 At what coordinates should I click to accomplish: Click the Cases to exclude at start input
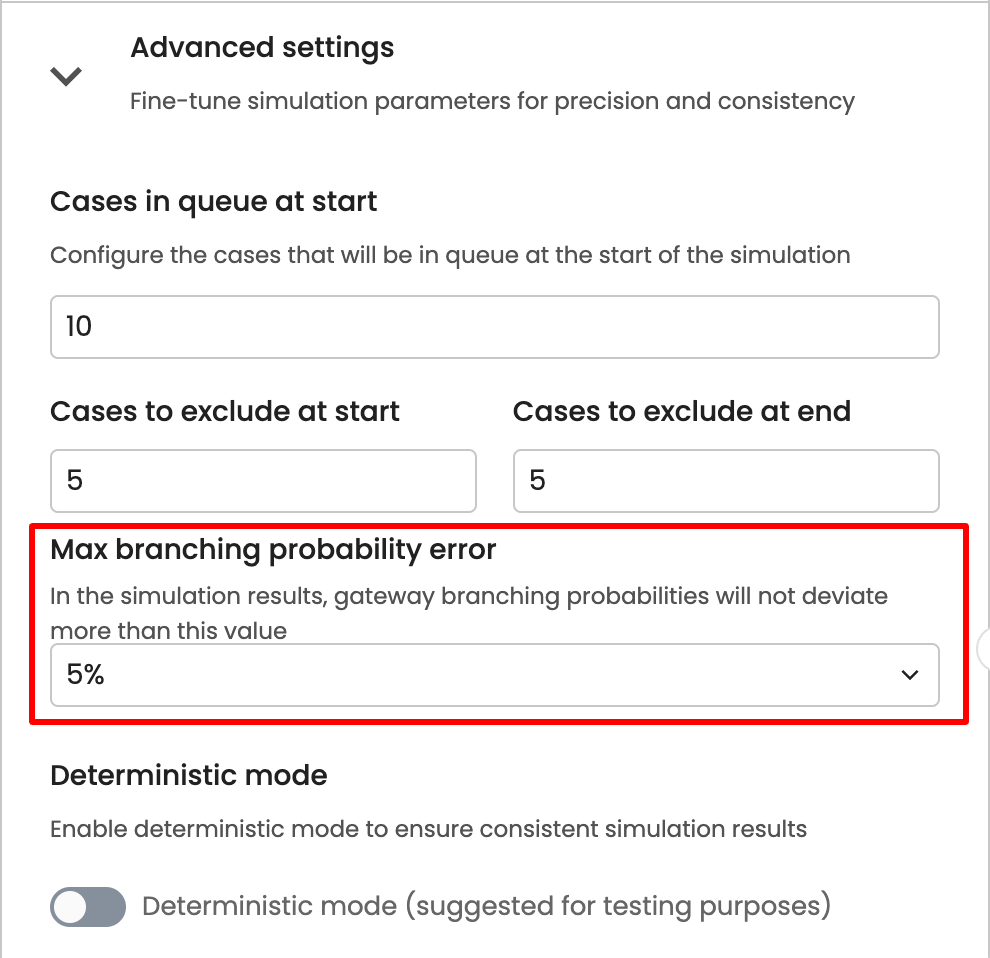(263, 481)
